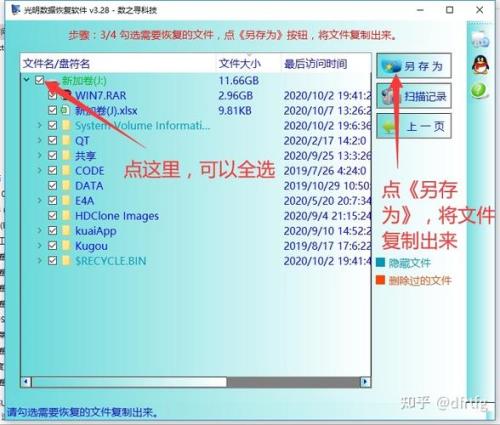Uncheck the DATA folder checkbox
This screenshot has height=425, width=500.
(52, 185)
